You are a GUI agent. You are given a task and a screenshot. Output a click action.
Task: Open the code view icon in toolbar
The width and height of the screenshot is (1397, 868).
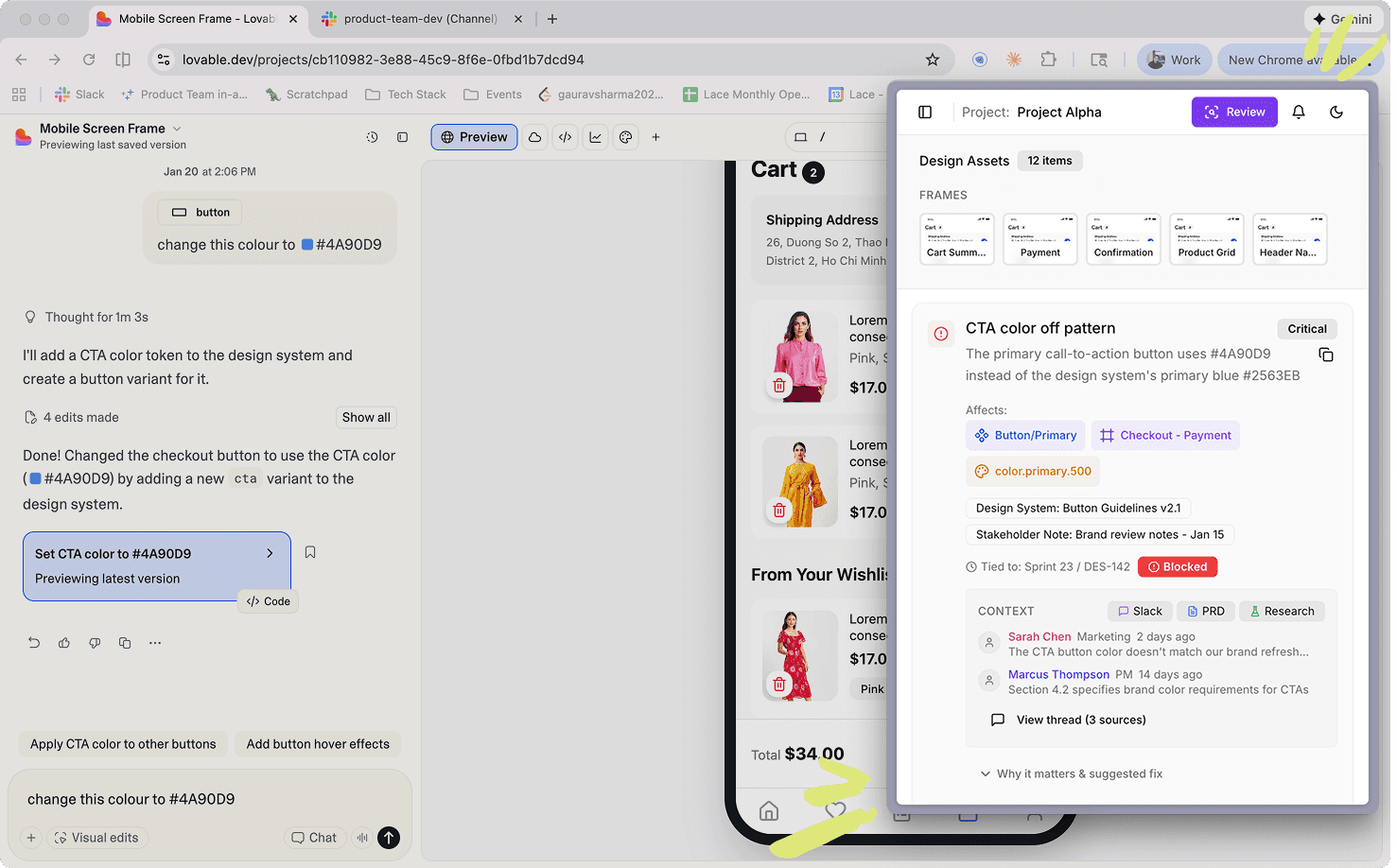click(x=565, y=137)
